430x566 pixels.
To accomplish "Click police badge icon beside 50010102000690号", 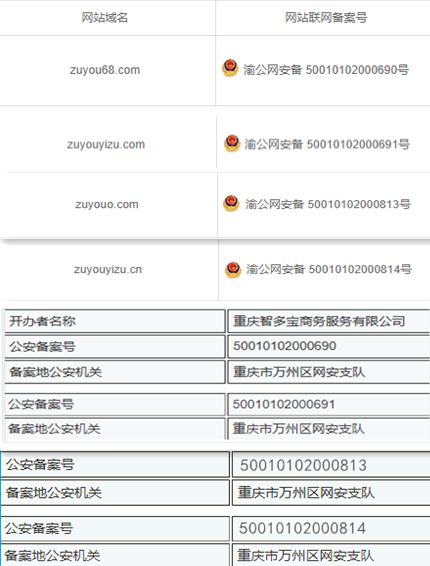I will tap(230, 68).
